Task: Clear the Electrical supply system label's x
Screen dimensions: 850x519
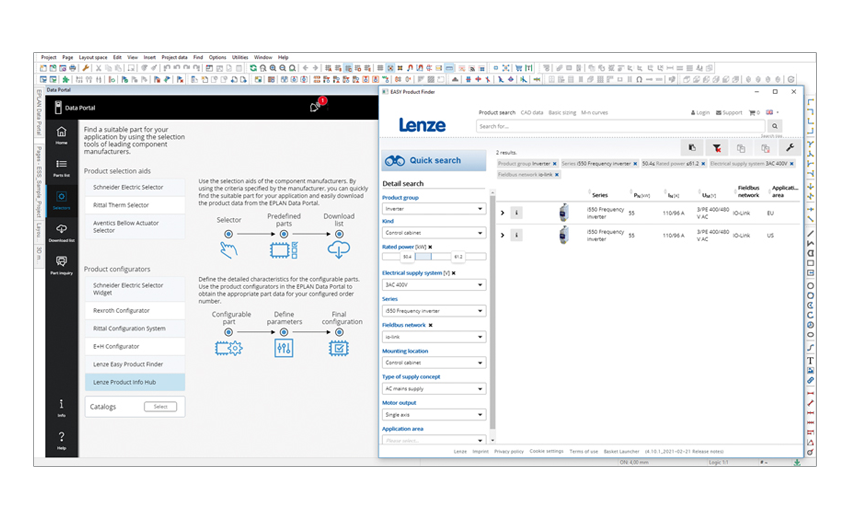Action: (454, 273)
